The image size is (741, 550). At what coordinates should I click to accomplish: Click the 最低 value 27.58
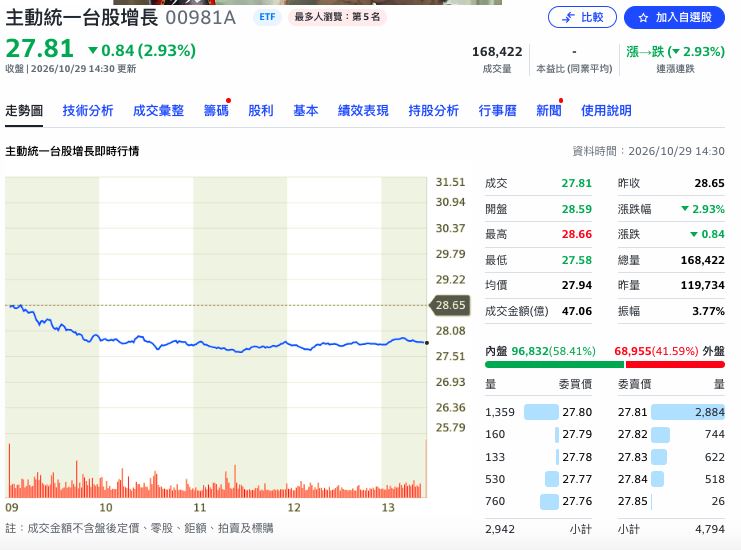coord(577,260)
